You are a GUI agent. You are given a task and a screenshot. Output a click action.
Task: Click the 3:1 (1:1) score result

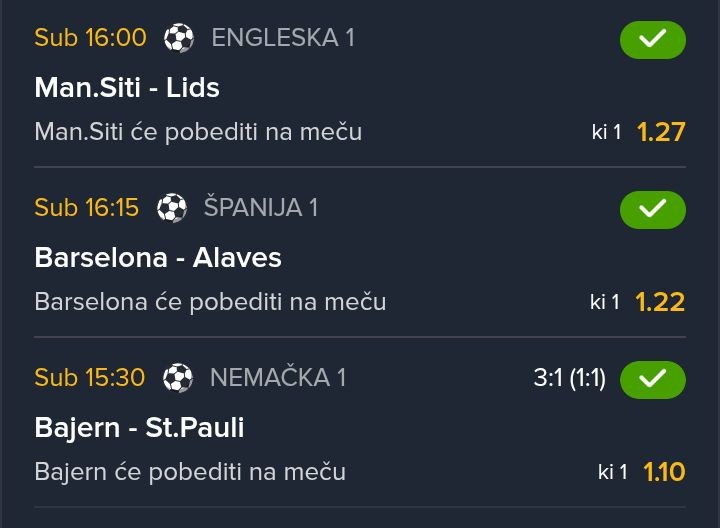tap(569, 379)
